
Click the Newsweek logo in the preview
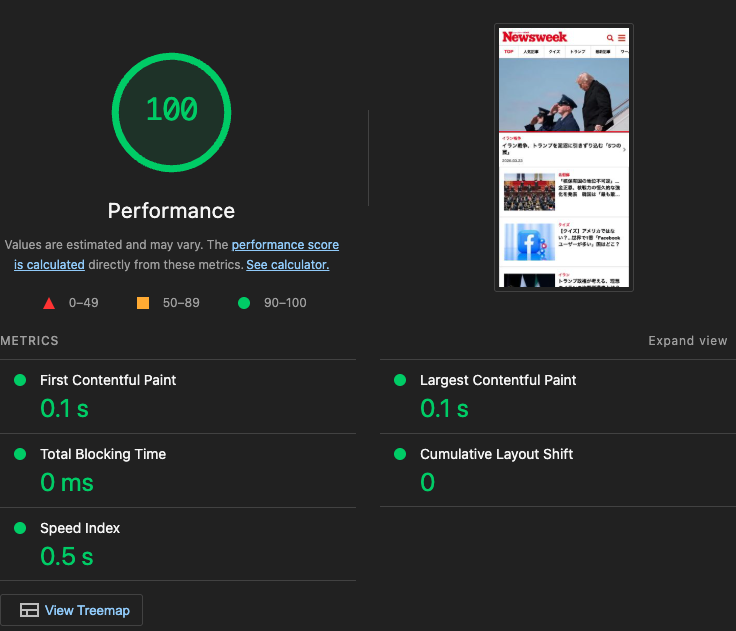pos(535,37)
